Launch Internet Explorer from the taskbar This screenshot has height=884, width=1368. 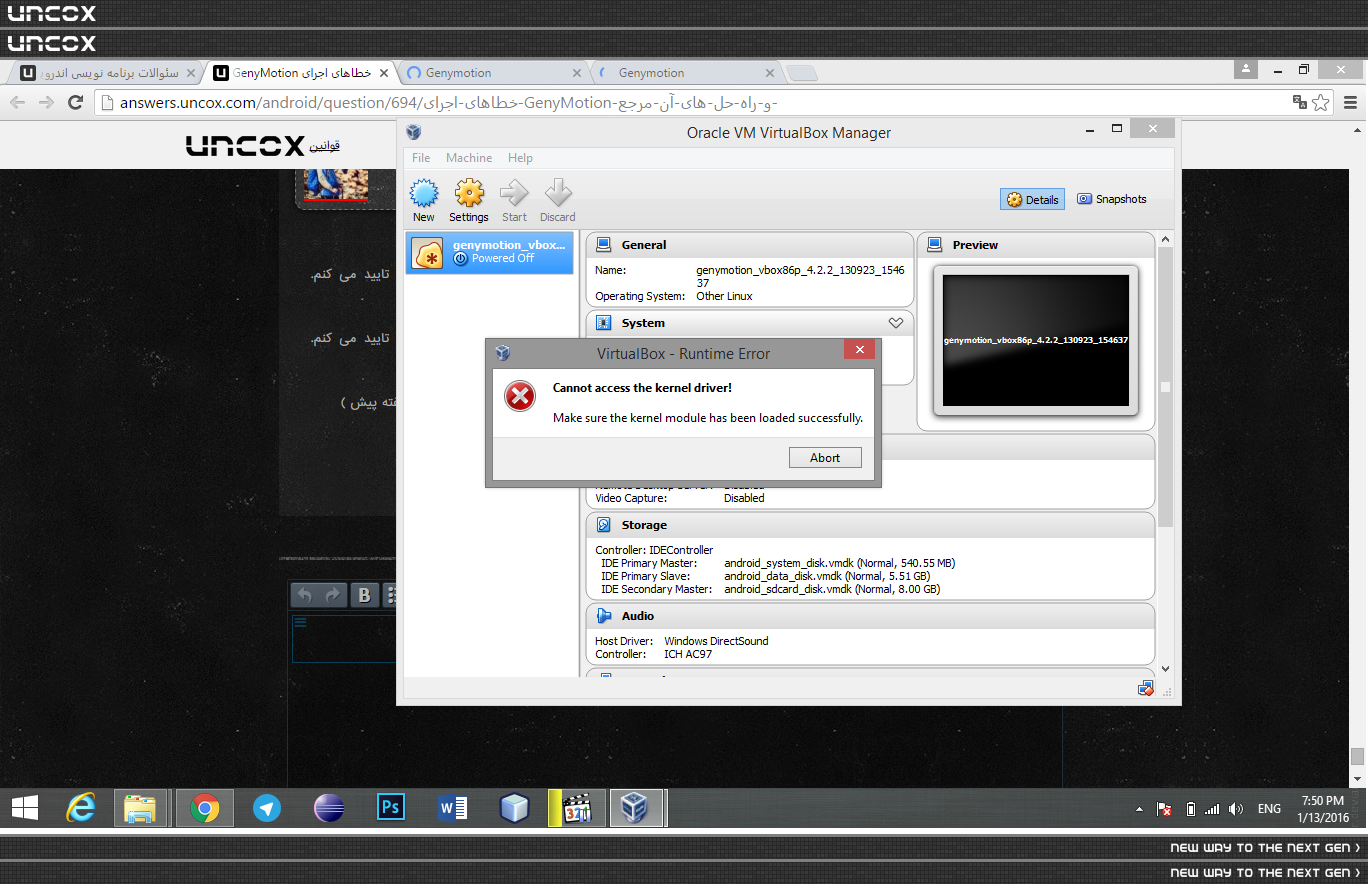click(x=80, y=808)
